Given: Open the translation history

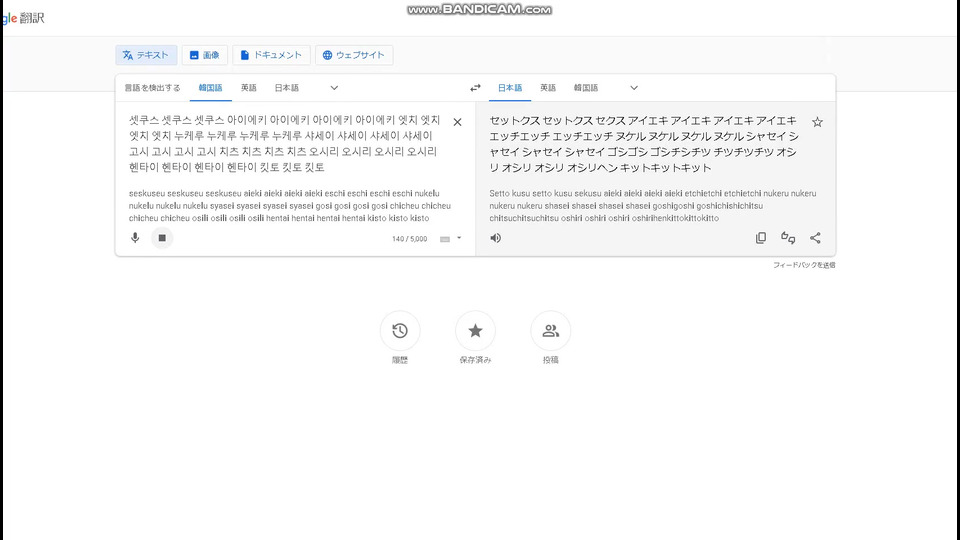Looking at the screenshot, I should [x=400, y=331].
